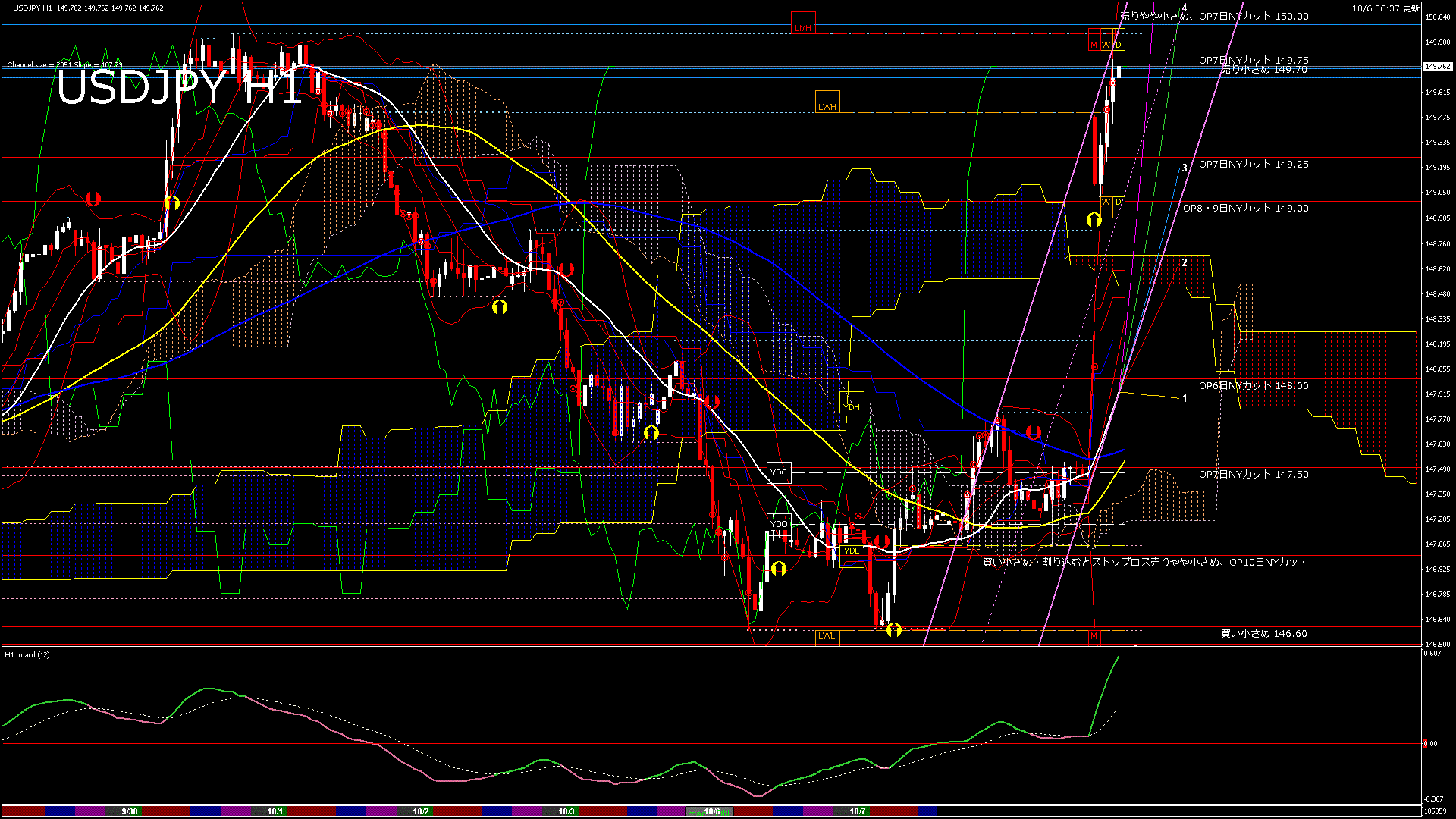The height and width of the screenshot is (819, 1456).
Task: Click the '10/6 06:37 更新' timestamp
Action: point(1385,8)
